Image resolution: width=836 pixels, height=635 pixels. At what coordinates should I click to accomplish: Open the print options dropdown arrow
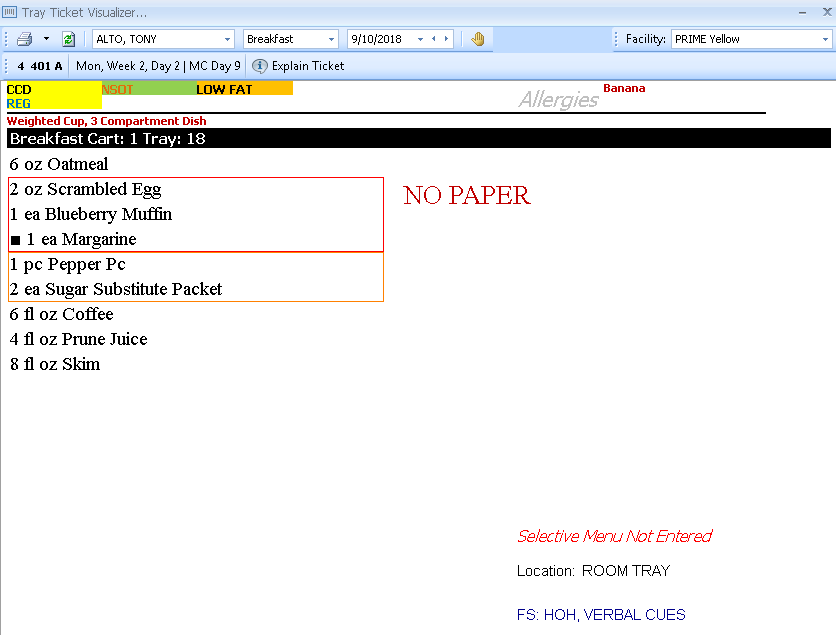45,39
